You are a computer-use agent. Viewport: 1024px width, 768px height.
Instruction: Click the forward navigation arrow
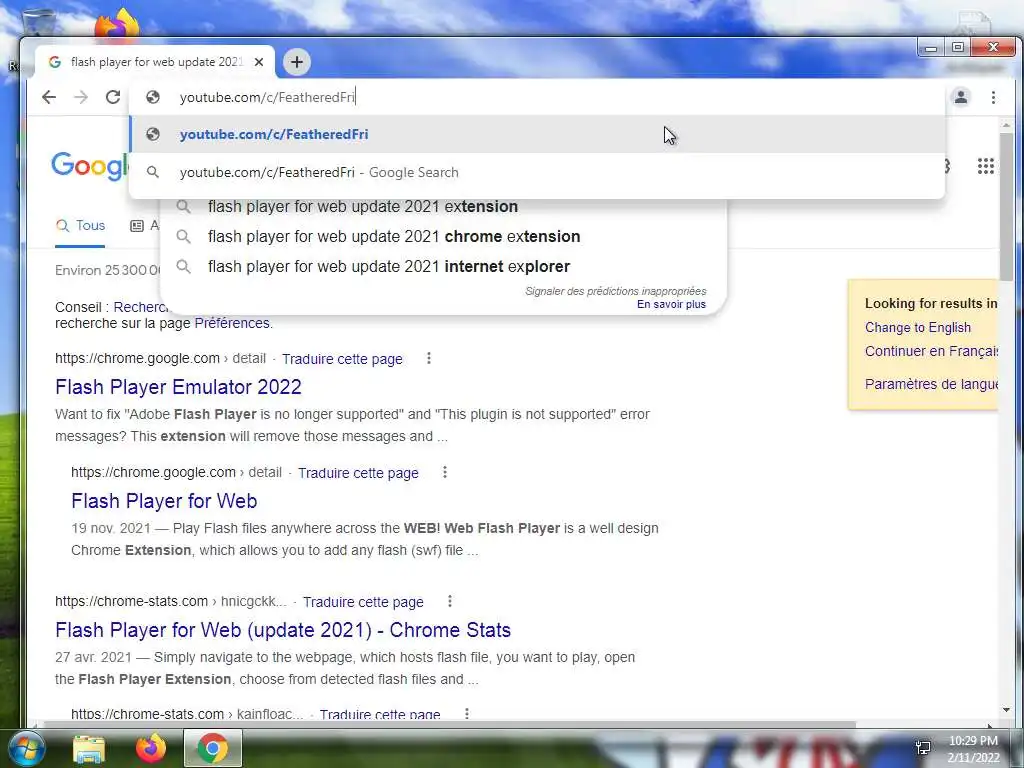[x=81, y=97]
